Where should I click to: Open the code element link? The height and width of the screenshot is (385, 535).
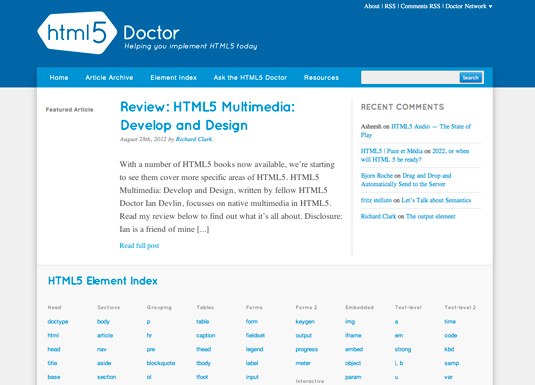[451, 335]
